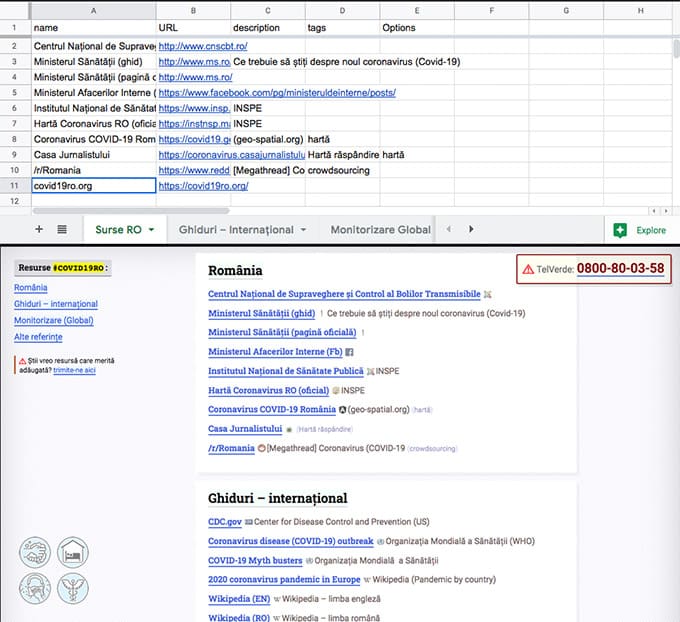This screenshot has width=680, height=622.
Task: Open CDC.gov link
Action: click(x=225, y=522)
